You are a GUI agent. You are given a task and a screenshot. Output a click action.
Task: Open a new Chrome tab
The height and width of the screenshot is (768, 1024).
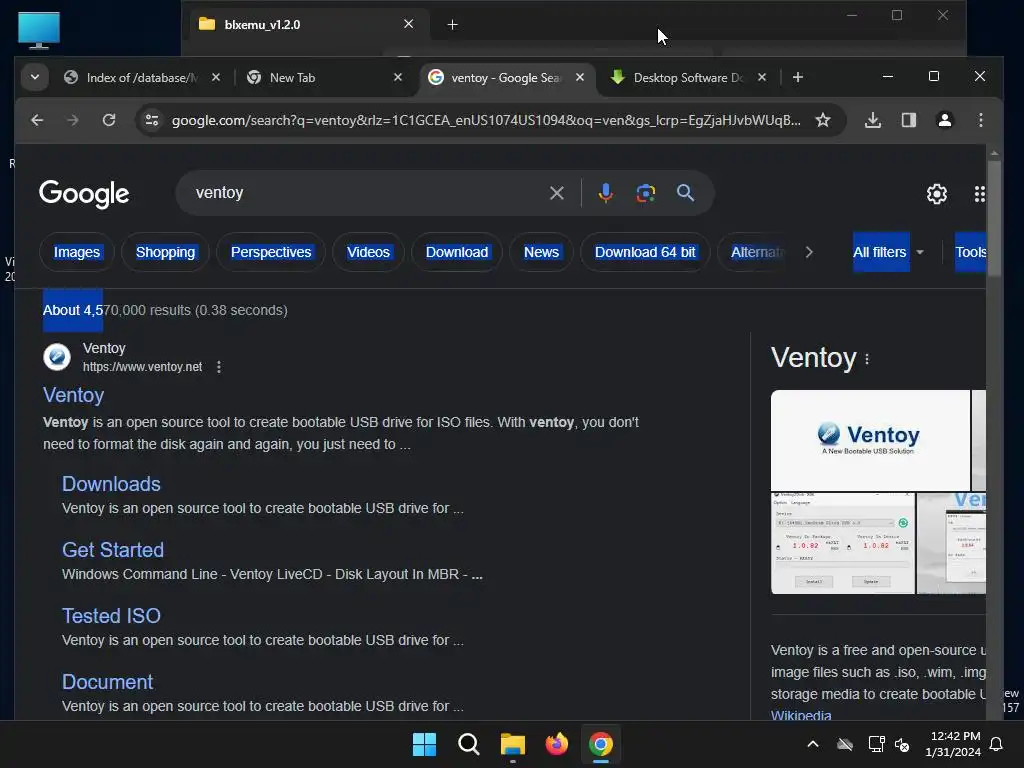pos(797,78)
